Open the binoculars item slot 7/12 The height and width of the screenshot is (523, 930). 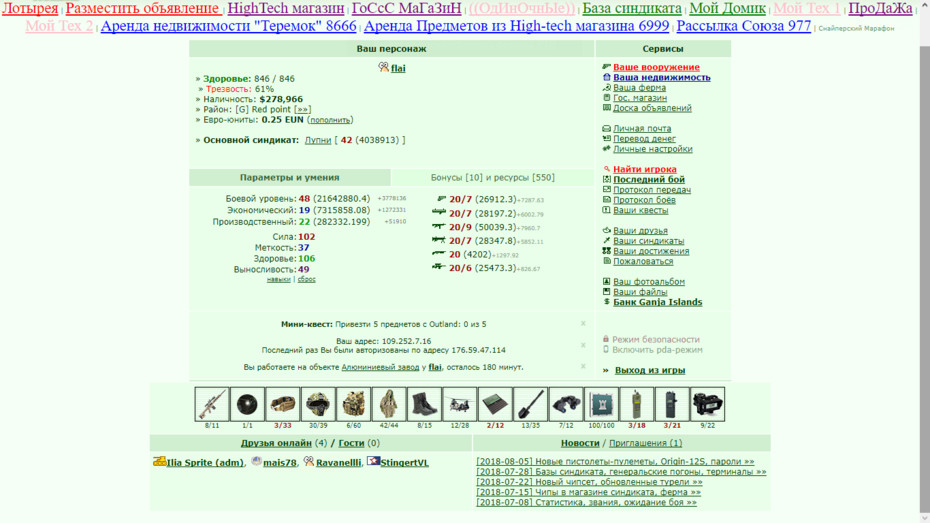(x=566, y=404)
